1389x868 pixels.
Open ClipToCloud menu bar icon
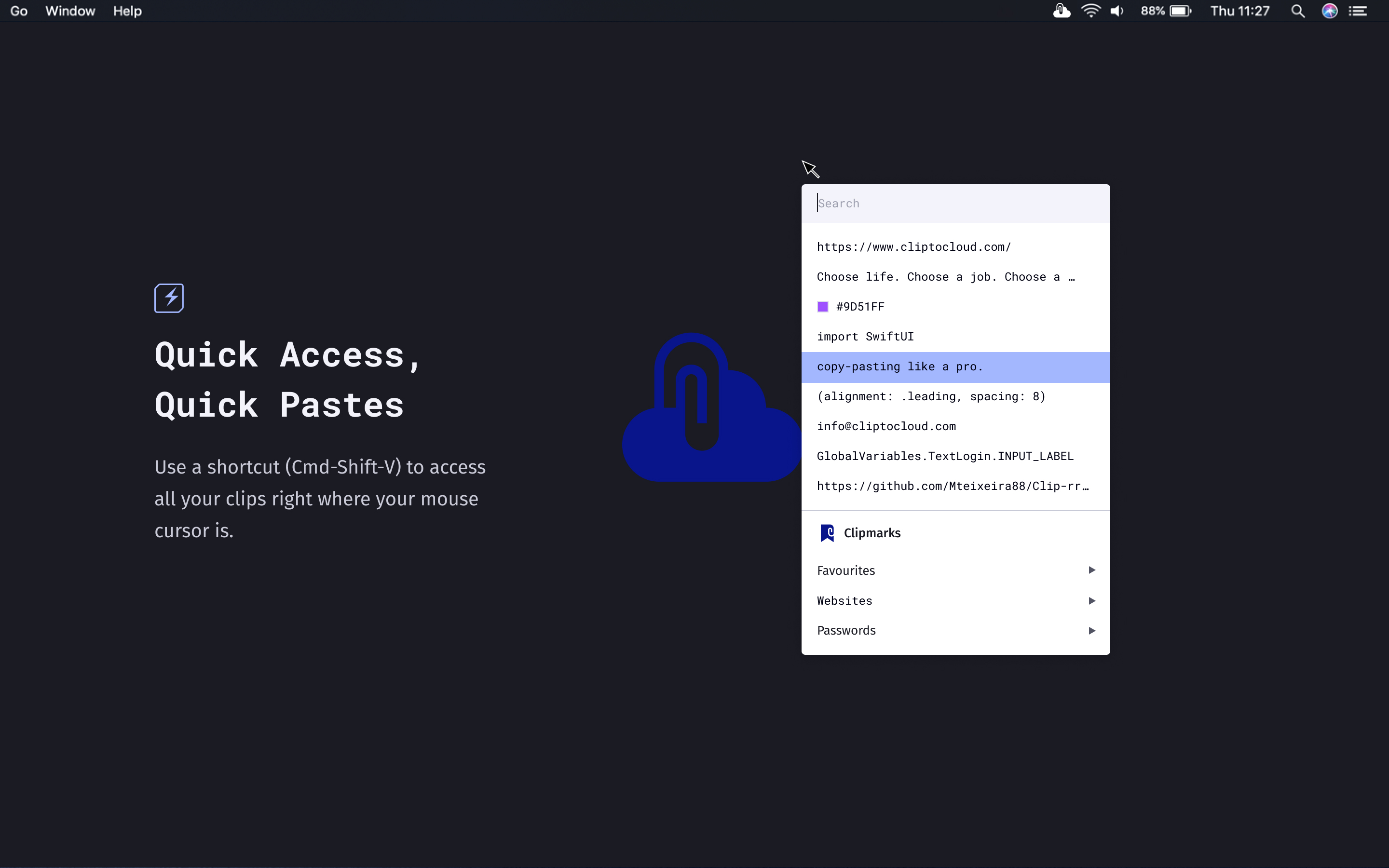click(1061, 11)
